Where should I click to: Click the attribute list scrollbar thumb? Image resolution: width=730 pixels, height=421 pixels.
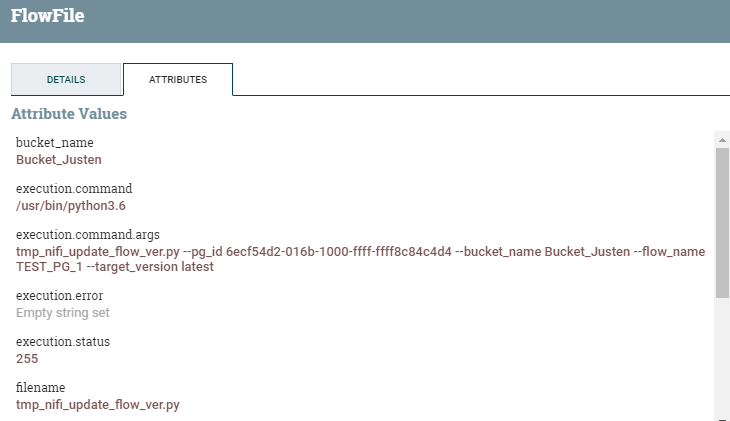coord(721,222)
